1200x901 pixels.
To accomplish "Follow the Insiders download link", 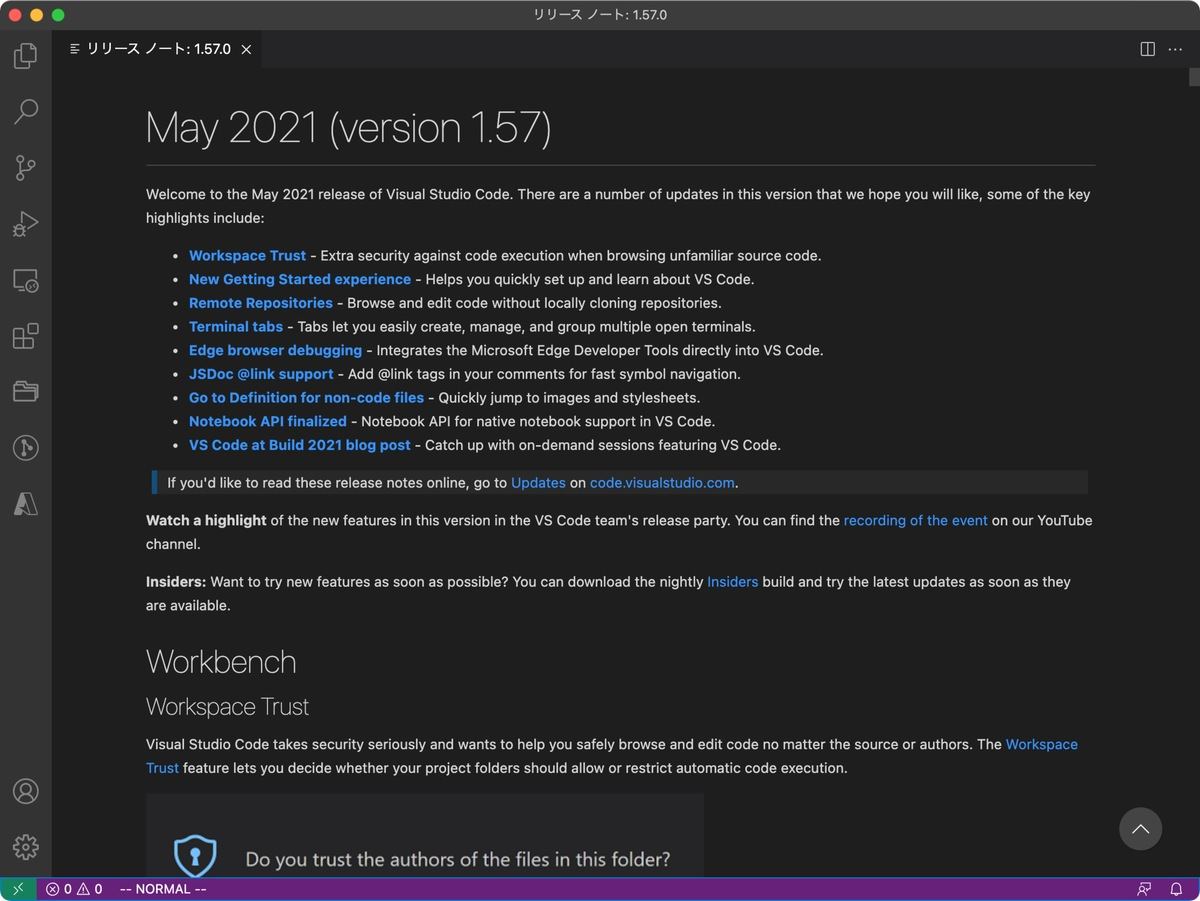I will (733, 582).
